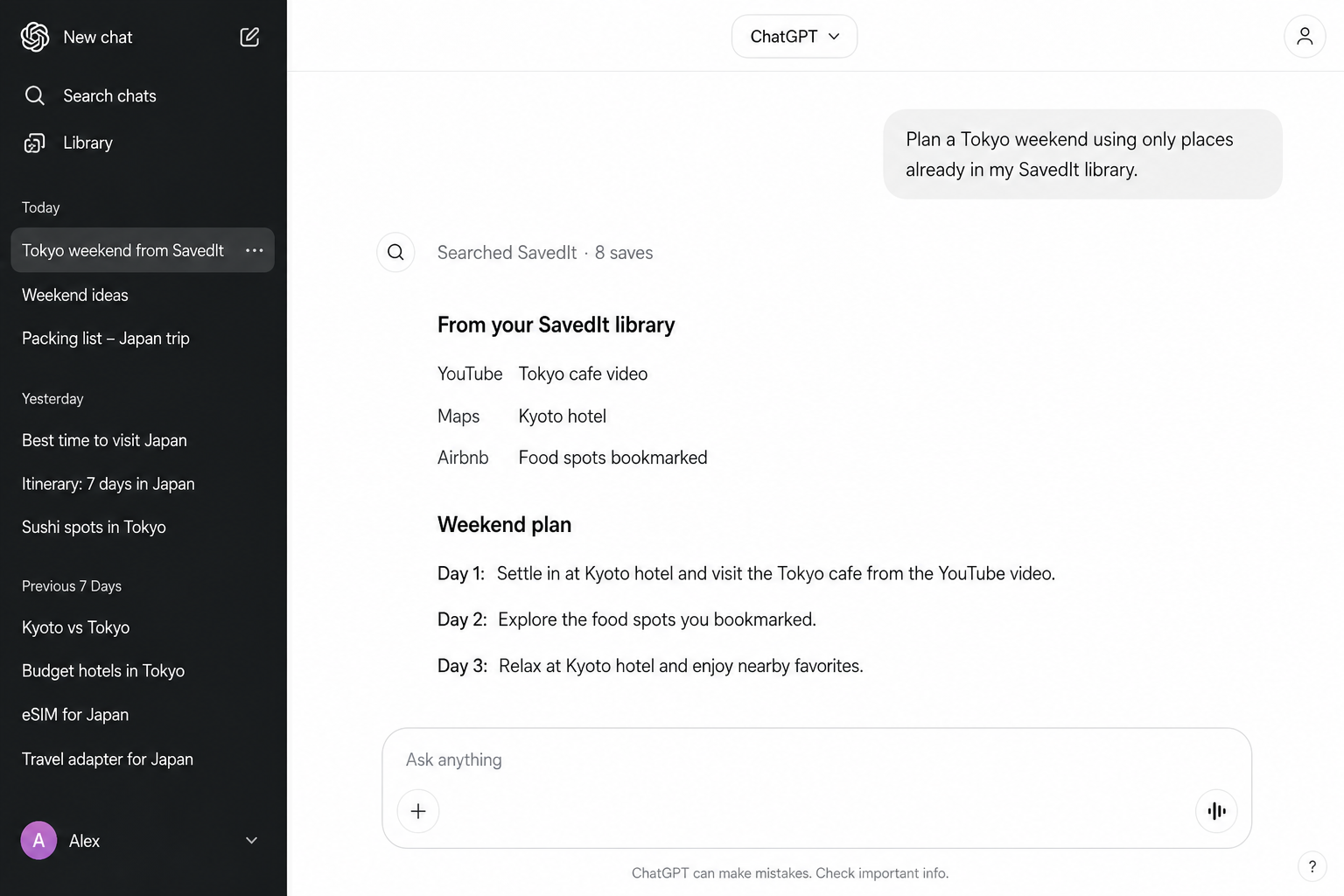
Task: Start a New chat
Action: point(98,37)
